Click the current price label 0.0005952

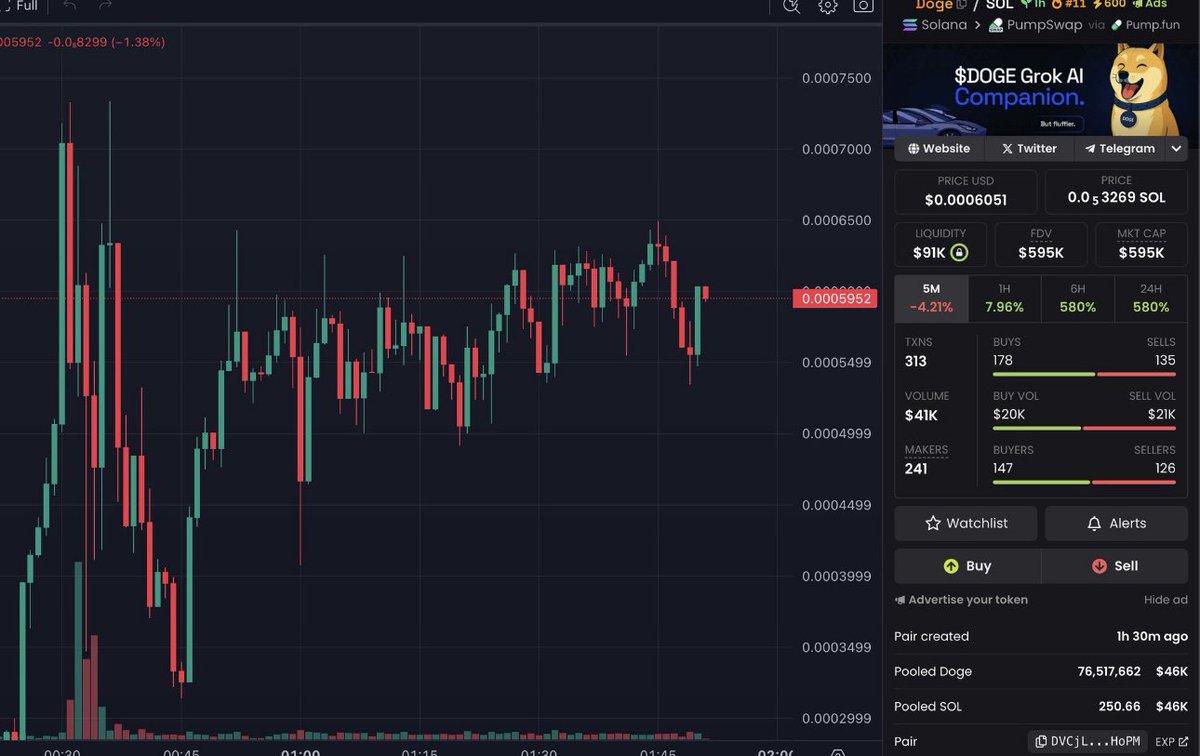(x=834, y=298)
